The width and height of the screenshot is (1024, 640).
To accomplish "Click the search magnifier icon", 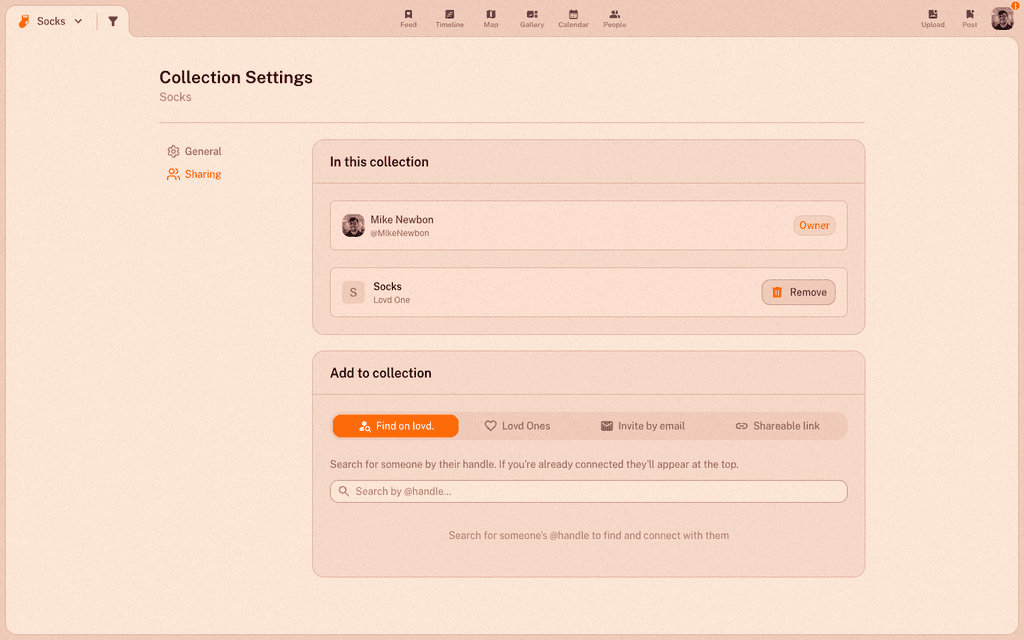I will (344, 491).
